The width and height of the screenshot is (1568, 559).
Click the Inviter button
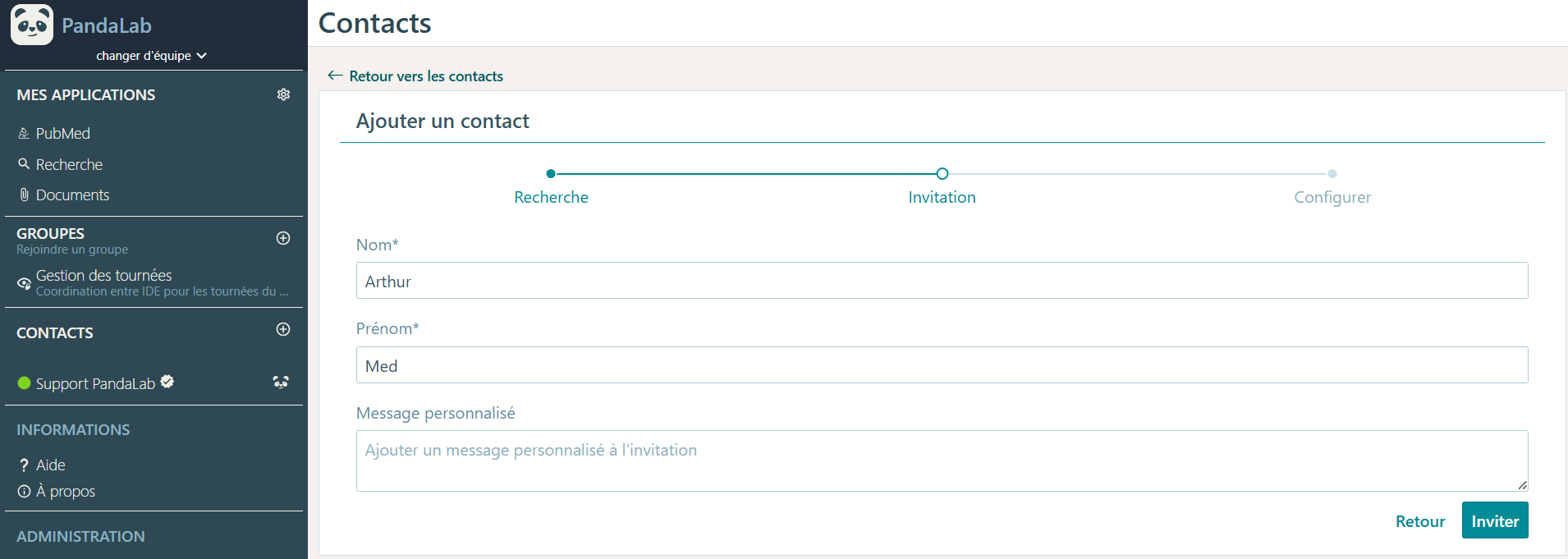[1495, 520]
